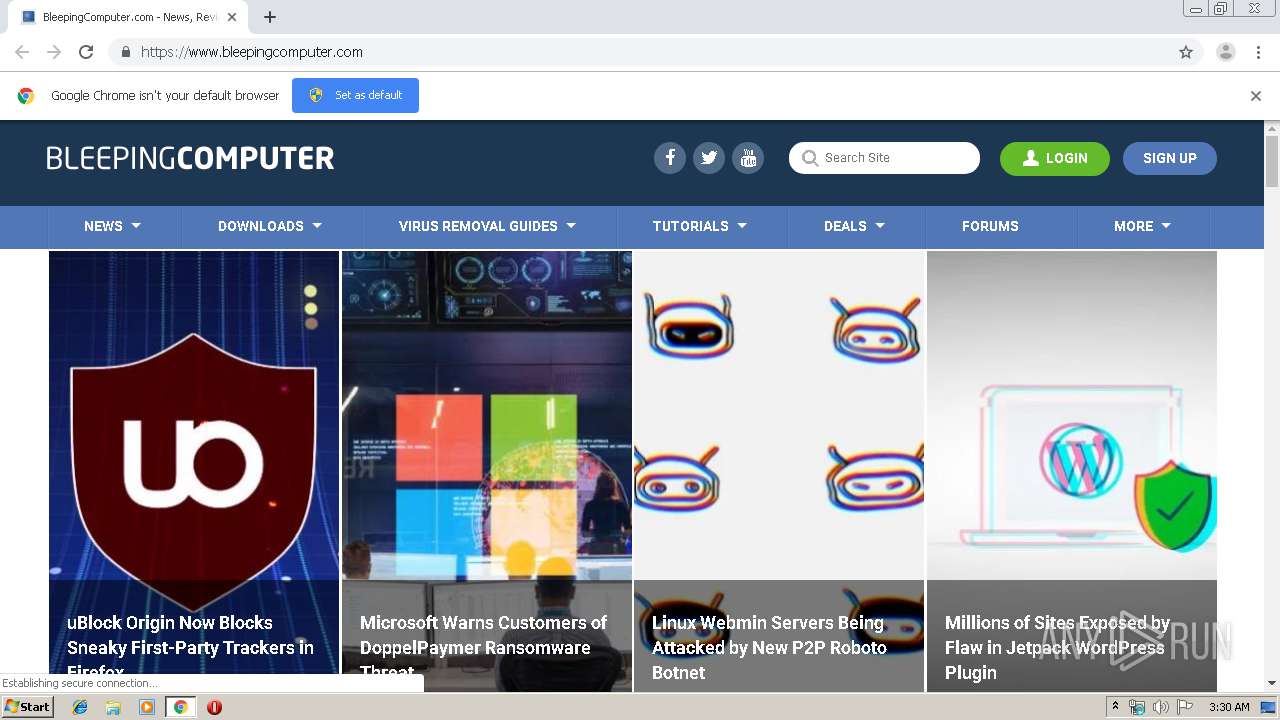1280x720 pixels.
Task: Read Microsoft Warns Customers headline link
Action: 483,647
